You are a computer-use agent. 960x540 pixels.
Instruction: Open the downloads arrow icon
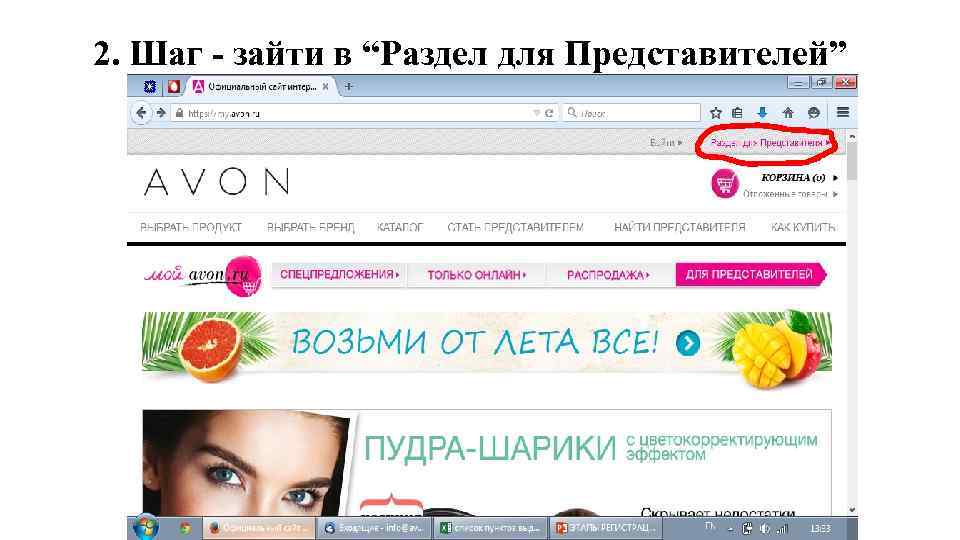[x=762, y=113]
